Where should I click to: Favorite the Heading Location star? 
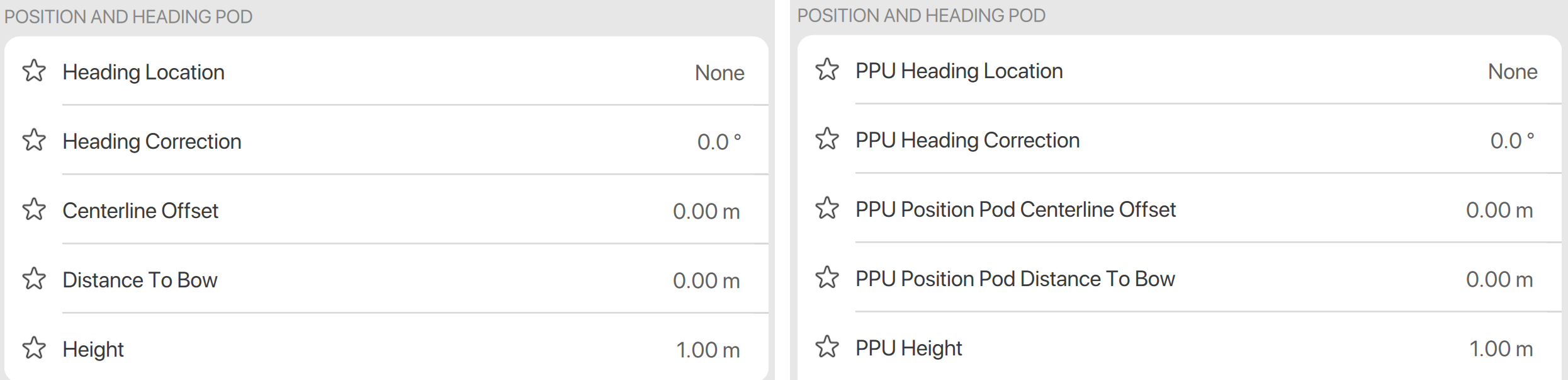[x=34, y=71]
